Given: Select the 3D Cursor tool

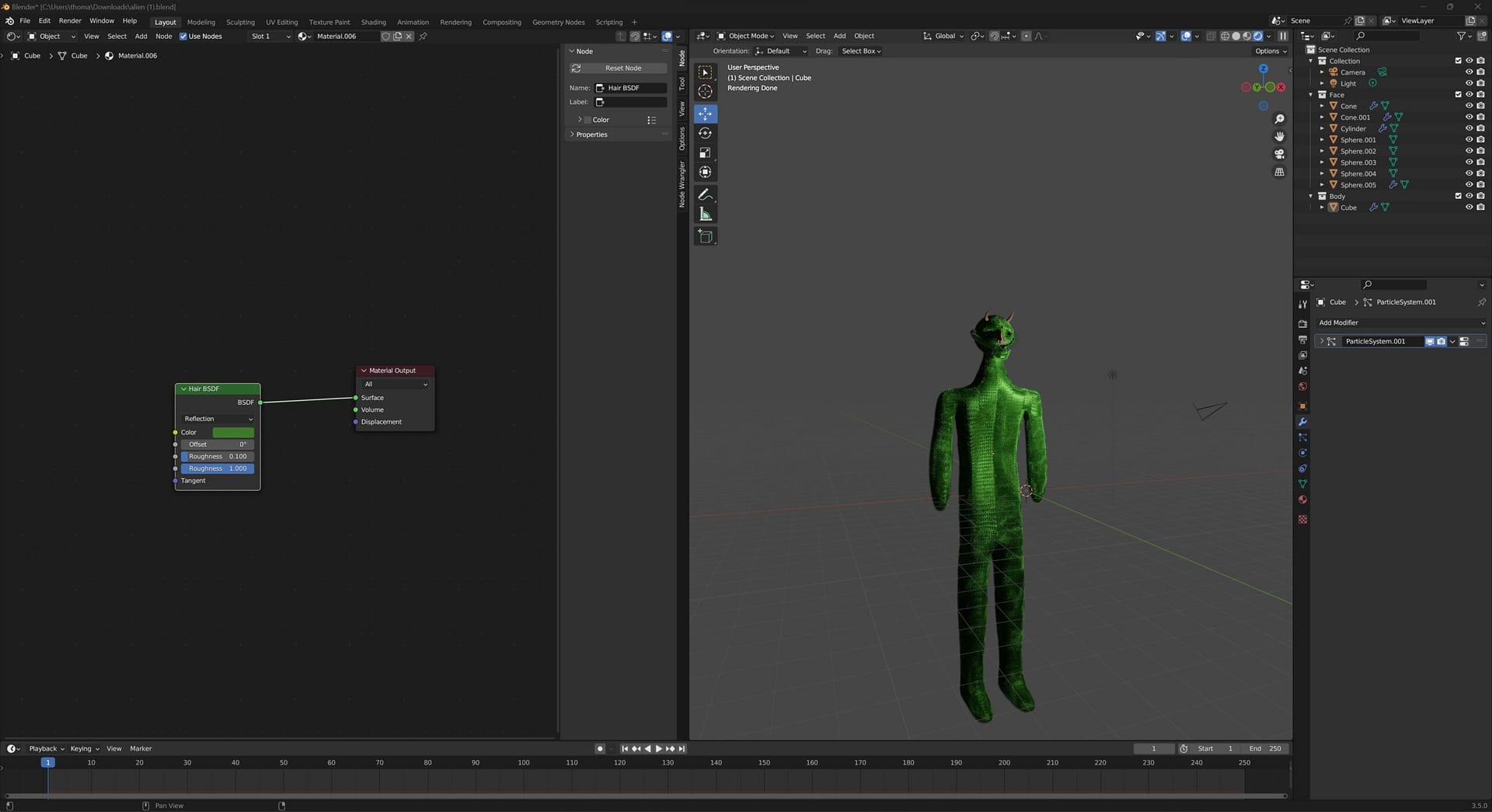Looking at the screenshot, I should tap(705, 92).
